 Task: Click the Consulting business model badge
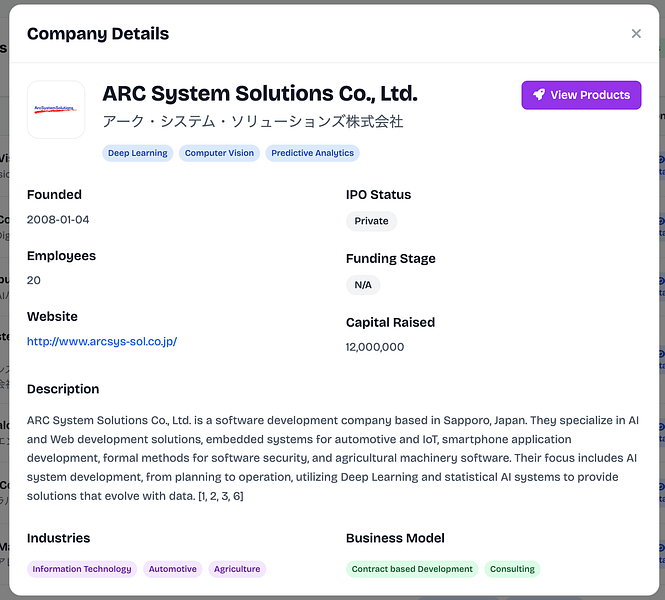point(512,569)
